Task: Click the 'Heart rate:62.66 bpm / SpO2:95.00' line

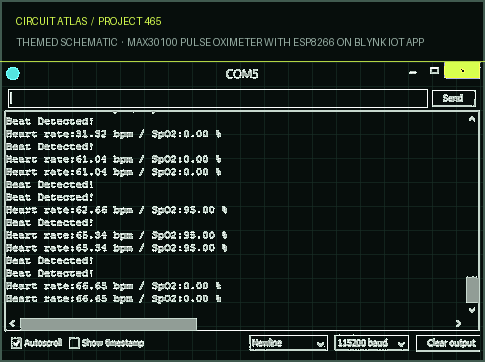Action: pos(117,210)
